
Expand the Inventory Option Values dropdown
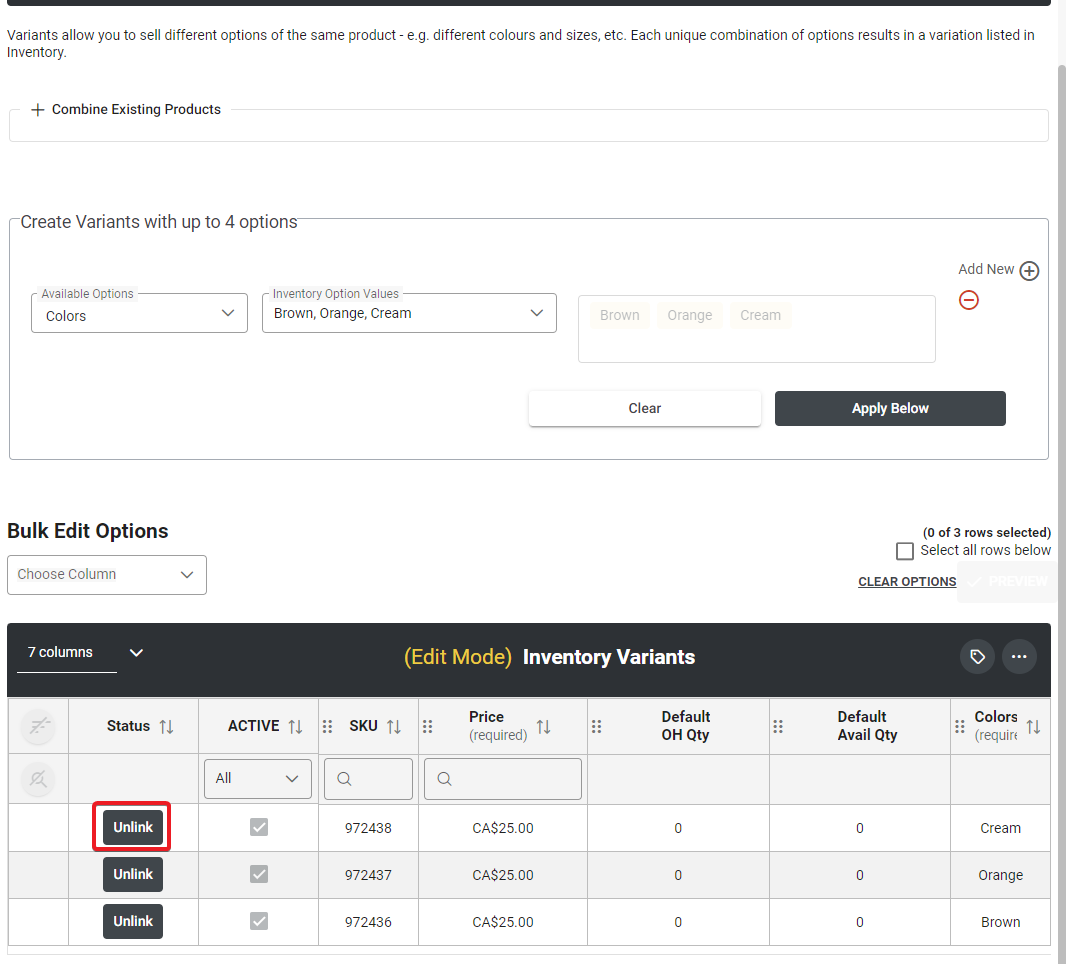point(409,313)
